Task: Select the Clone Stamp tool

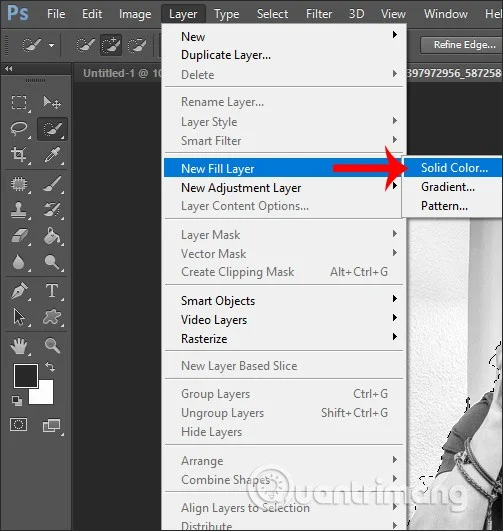Action: tap(19, 210)
